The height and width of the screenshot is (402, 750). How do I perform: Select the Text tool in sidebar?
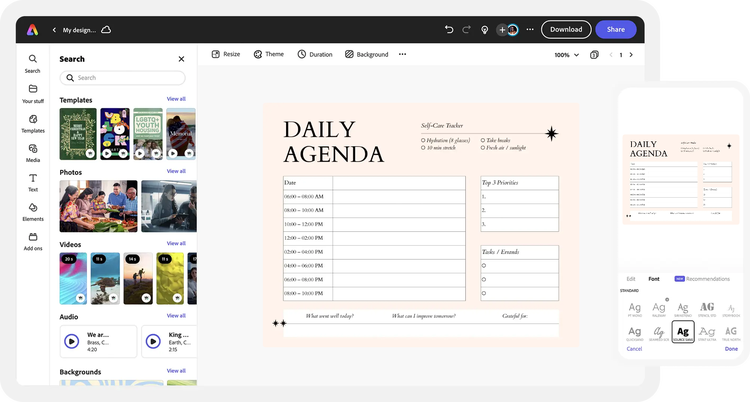tap(33, 183)
